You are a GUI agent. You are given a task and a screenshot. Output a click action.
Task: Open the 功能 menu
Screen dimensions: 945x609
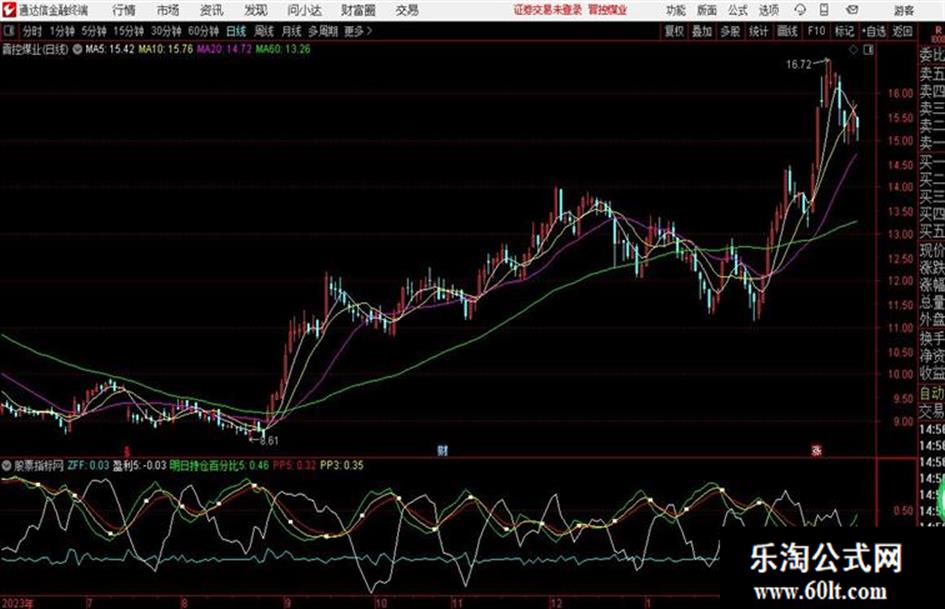[676, 10]
